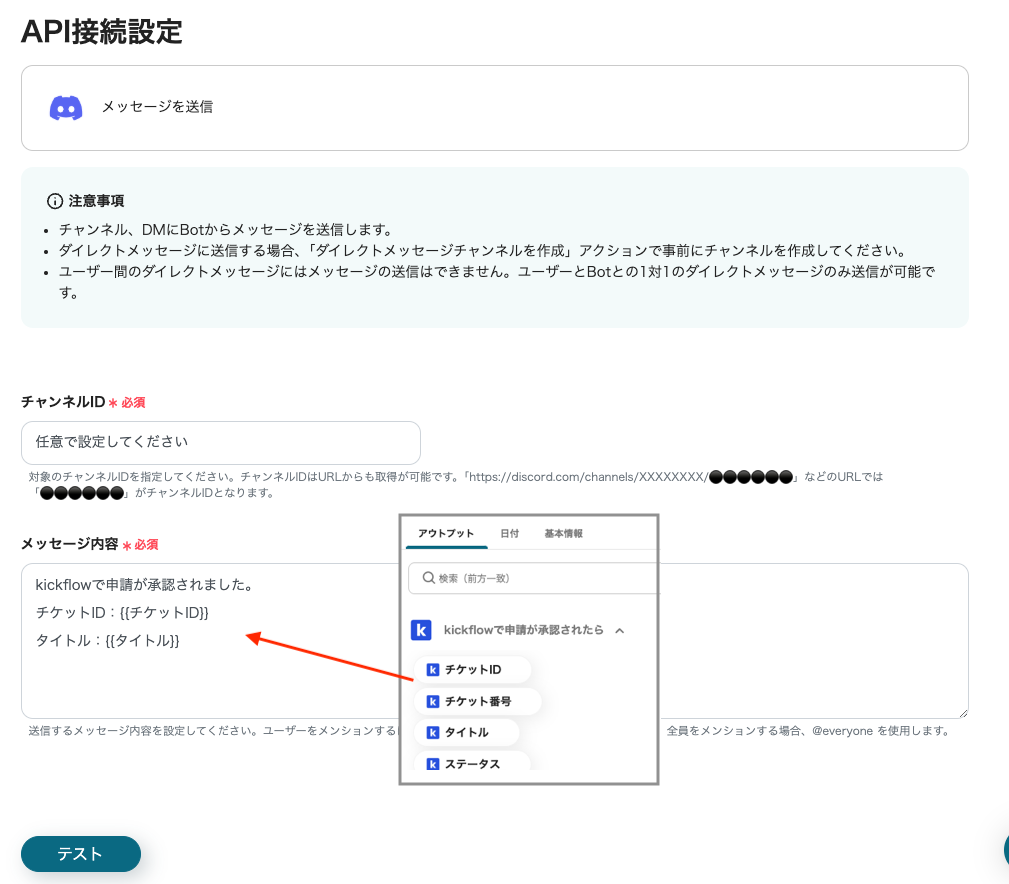This screenshot has height=884, width=1009.
Task: Click the kickflow icon beside チケット番号
Action: tap(433, 701)
